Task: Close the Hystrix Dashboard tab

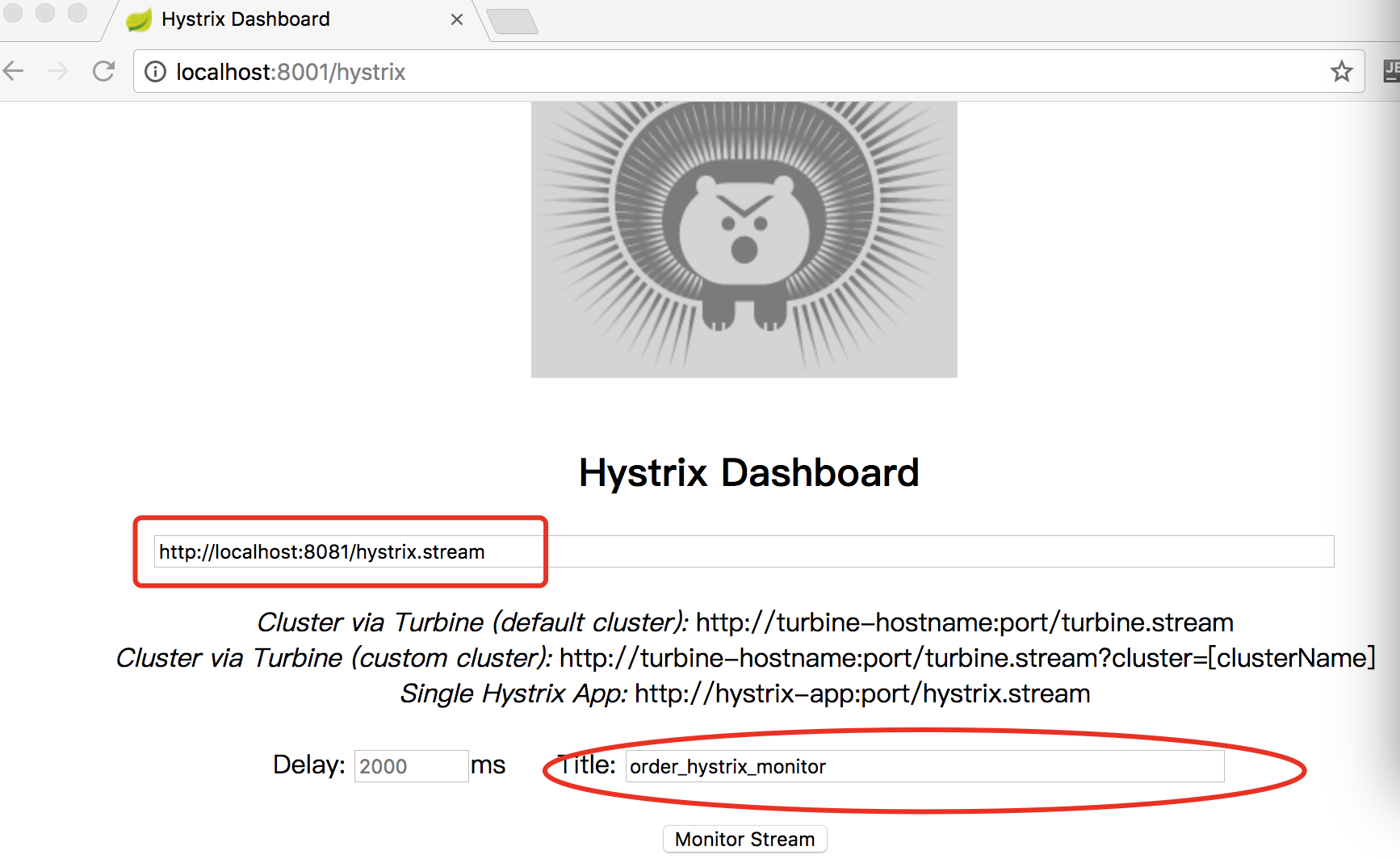Action: pos(457,19)
